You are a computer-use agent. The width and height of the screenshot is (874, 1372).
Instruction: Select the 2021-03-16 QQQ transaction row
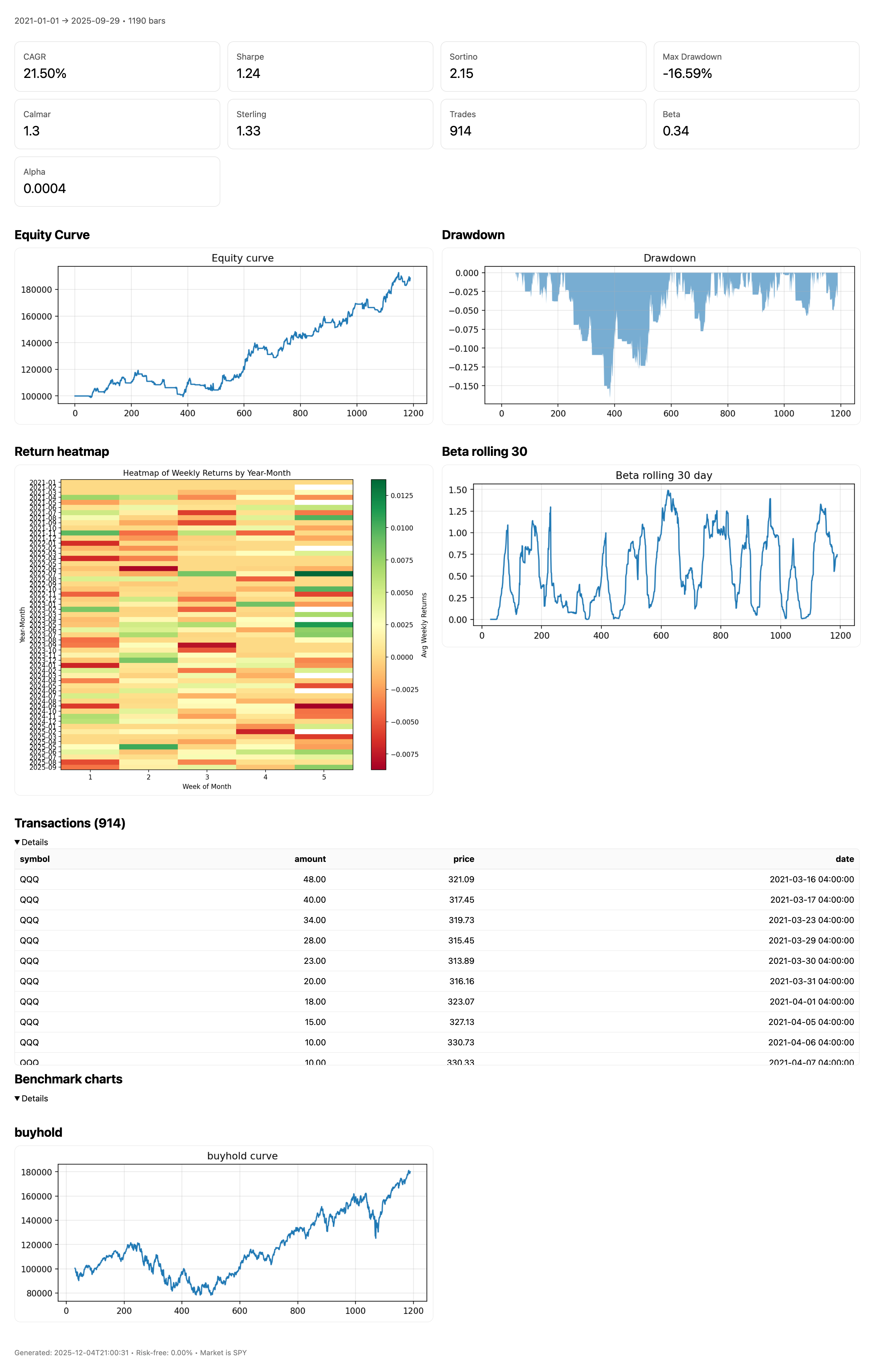[x=436, y=879]
